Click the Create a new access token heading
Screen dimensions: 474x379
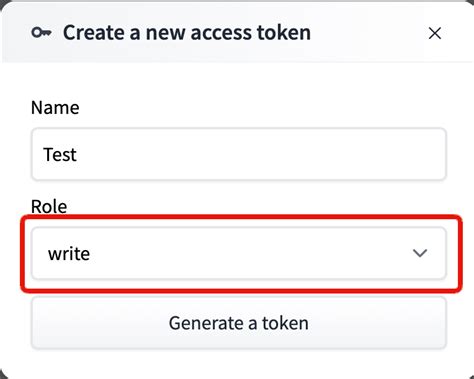coord(187,33)
